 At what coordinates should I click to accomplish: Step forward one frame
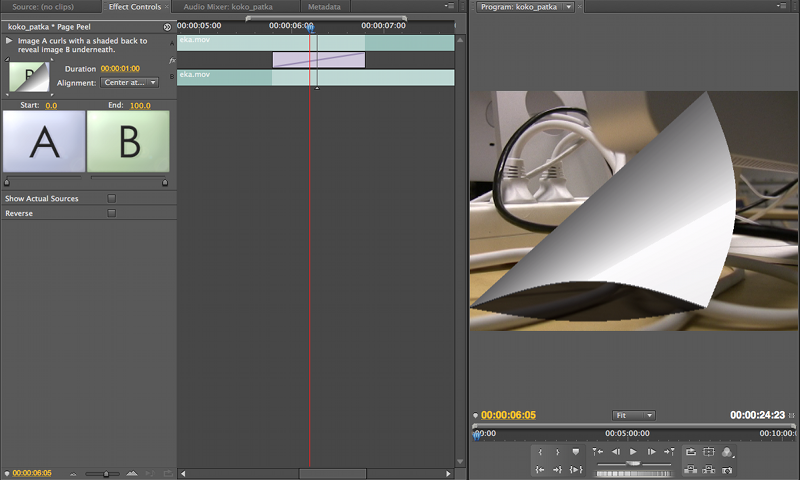click(652, 452)
